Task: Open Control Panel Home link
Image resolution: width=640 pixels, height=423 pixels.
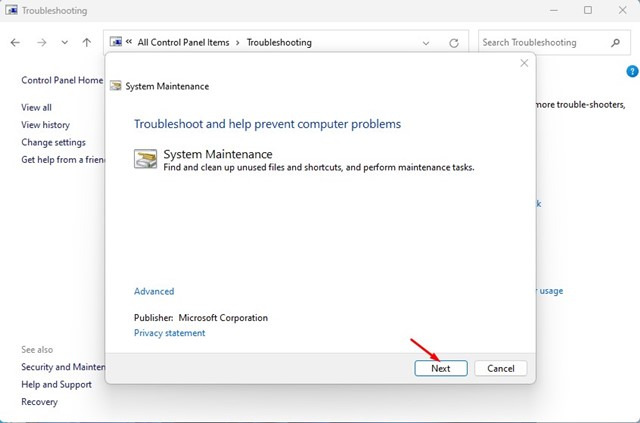Action: click(x=62, y=80)
